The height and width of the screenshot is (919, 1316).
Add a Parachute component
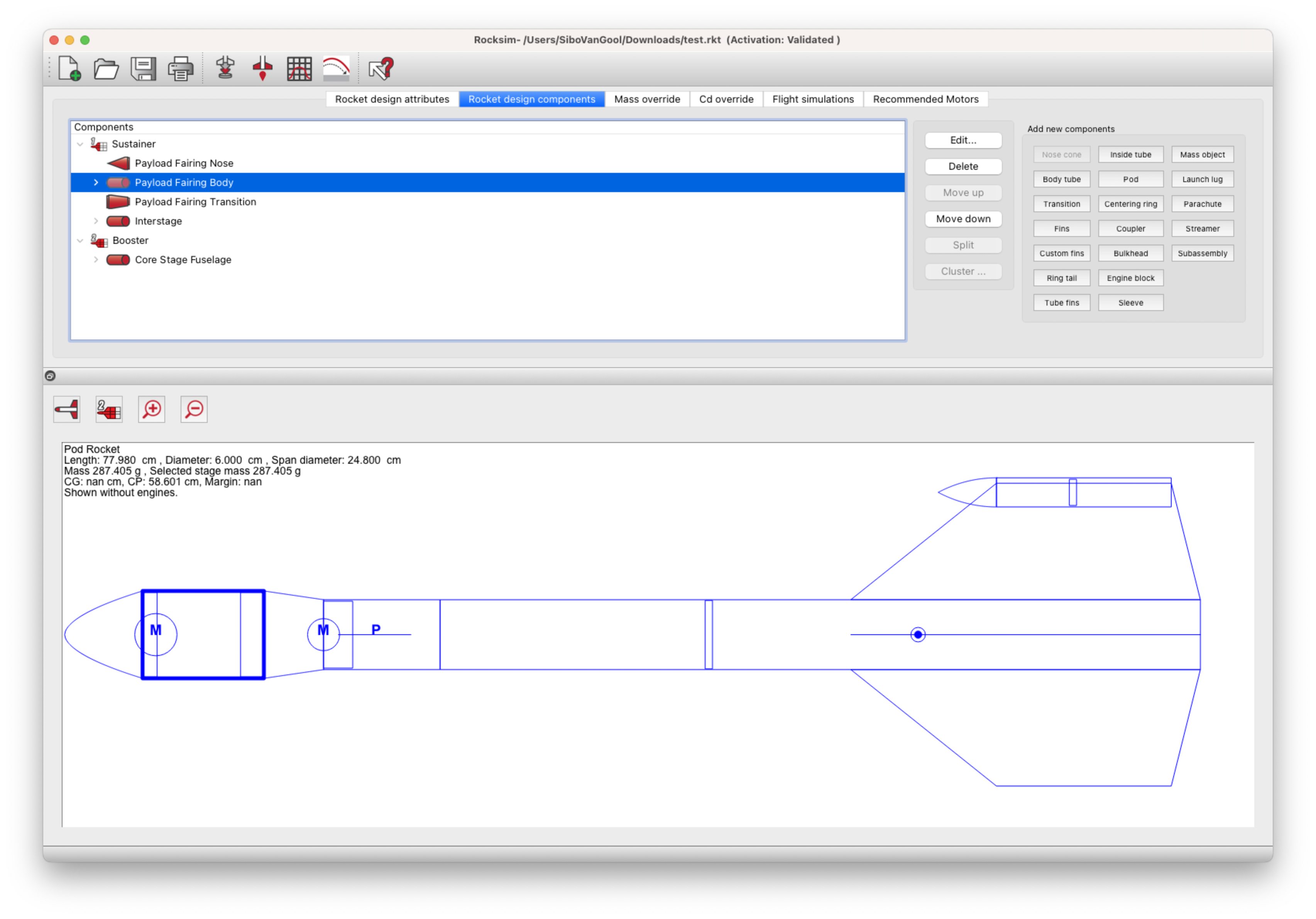[1202, 203]
